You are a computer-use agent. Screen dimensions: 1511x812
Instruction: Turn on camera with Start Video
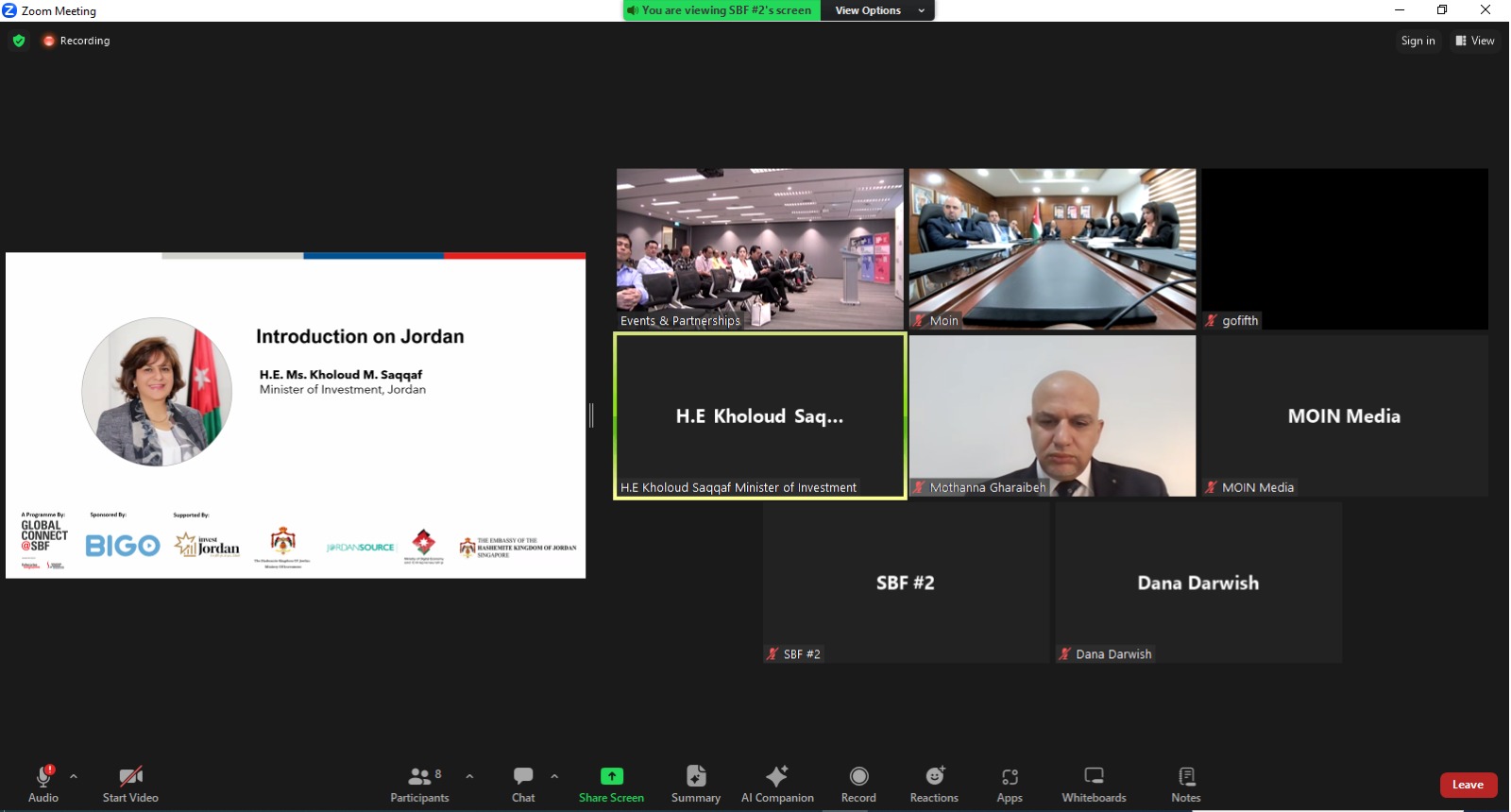point(130,784)
